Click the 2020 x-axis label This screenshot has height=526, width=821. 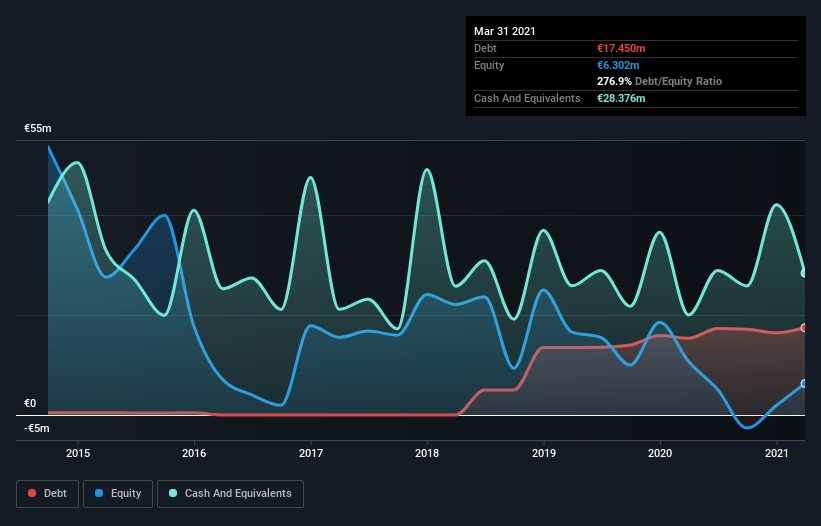[x=660, y=453]
